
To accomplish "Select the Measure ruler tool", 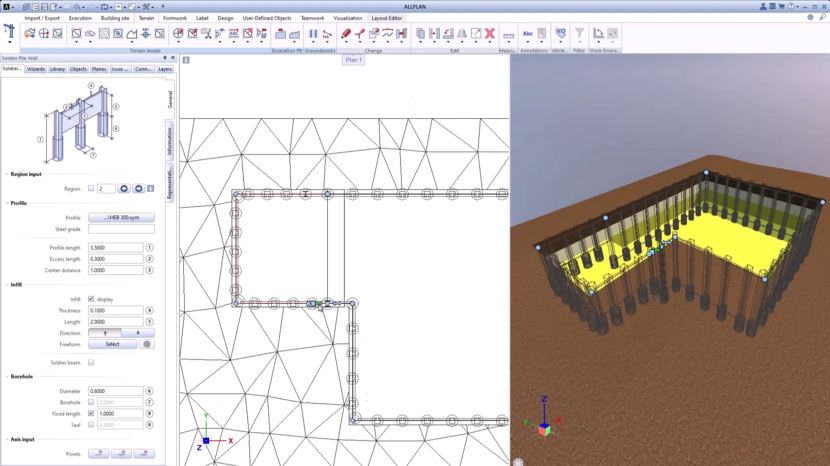I will point(509,35).
